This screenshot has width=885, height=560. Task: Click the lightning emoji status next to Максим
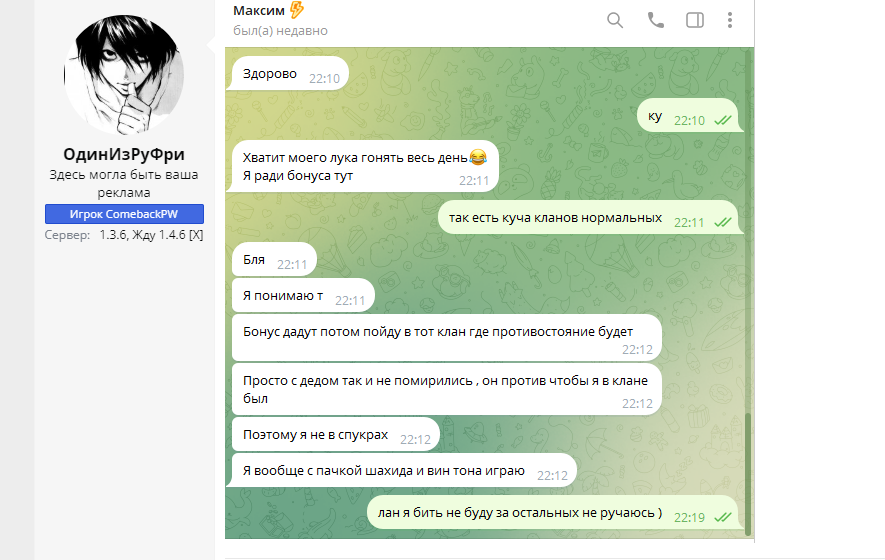point(297,10)
